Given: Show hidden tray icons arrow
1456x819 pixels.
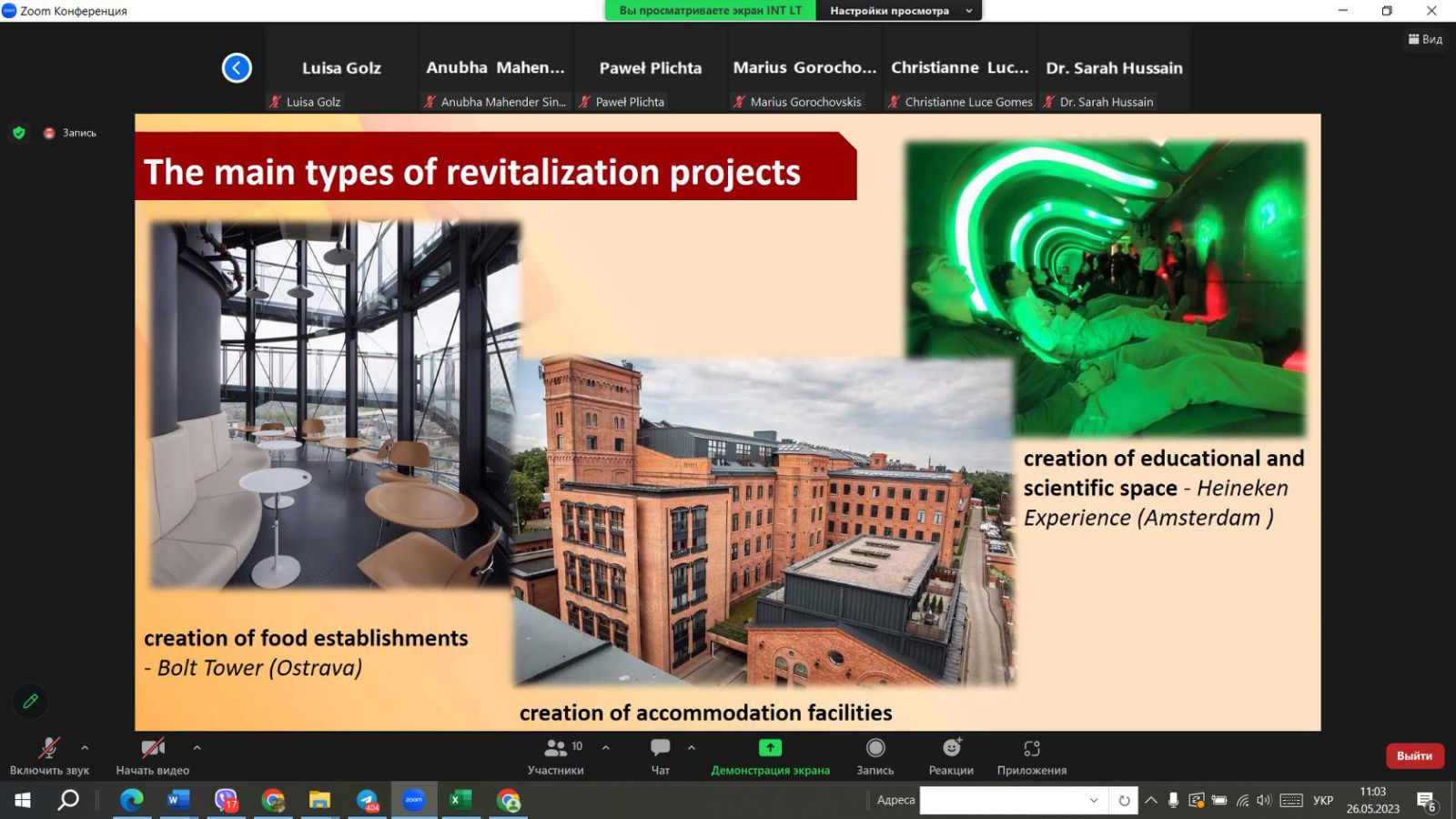Looking at the screenshot, I should click(1151, 800).
